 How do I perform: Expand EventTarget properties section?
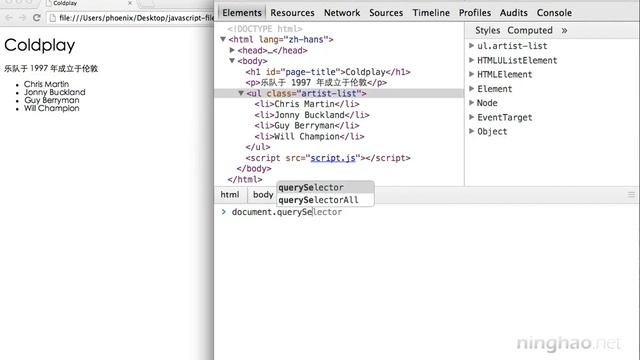tap(471, 117)
